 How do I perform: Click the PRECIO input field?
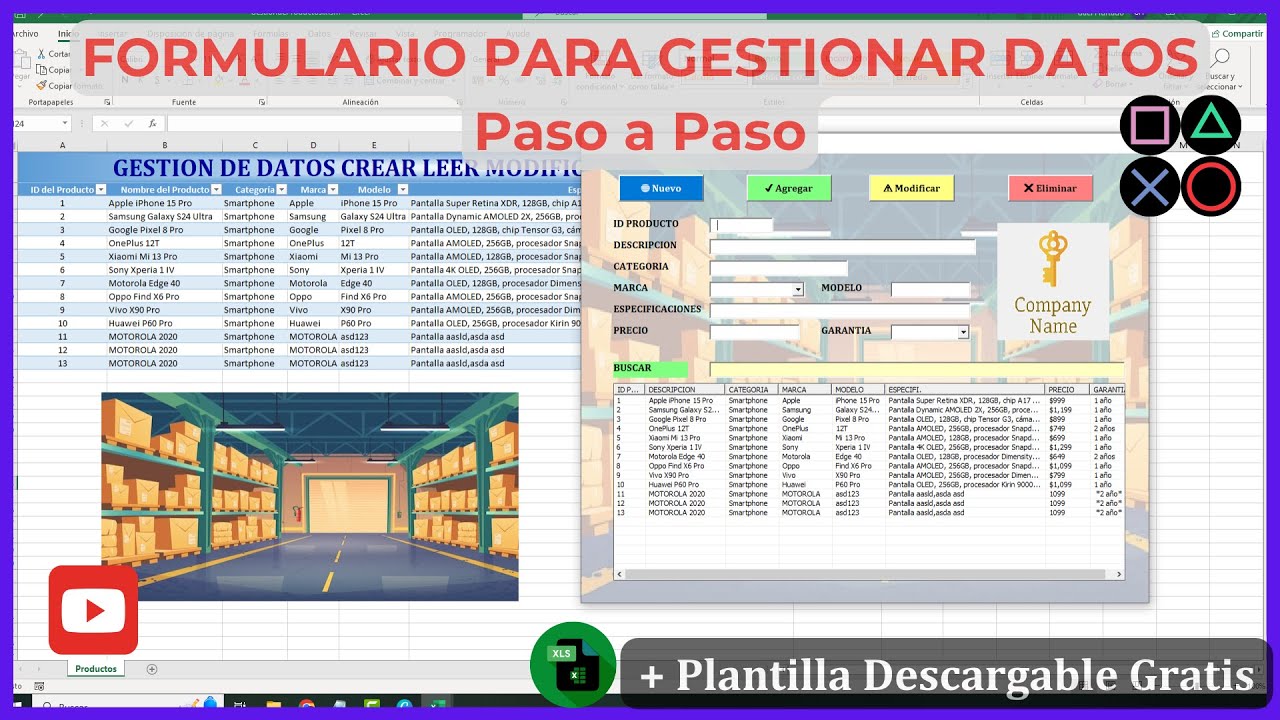click(x=755, y=332)
